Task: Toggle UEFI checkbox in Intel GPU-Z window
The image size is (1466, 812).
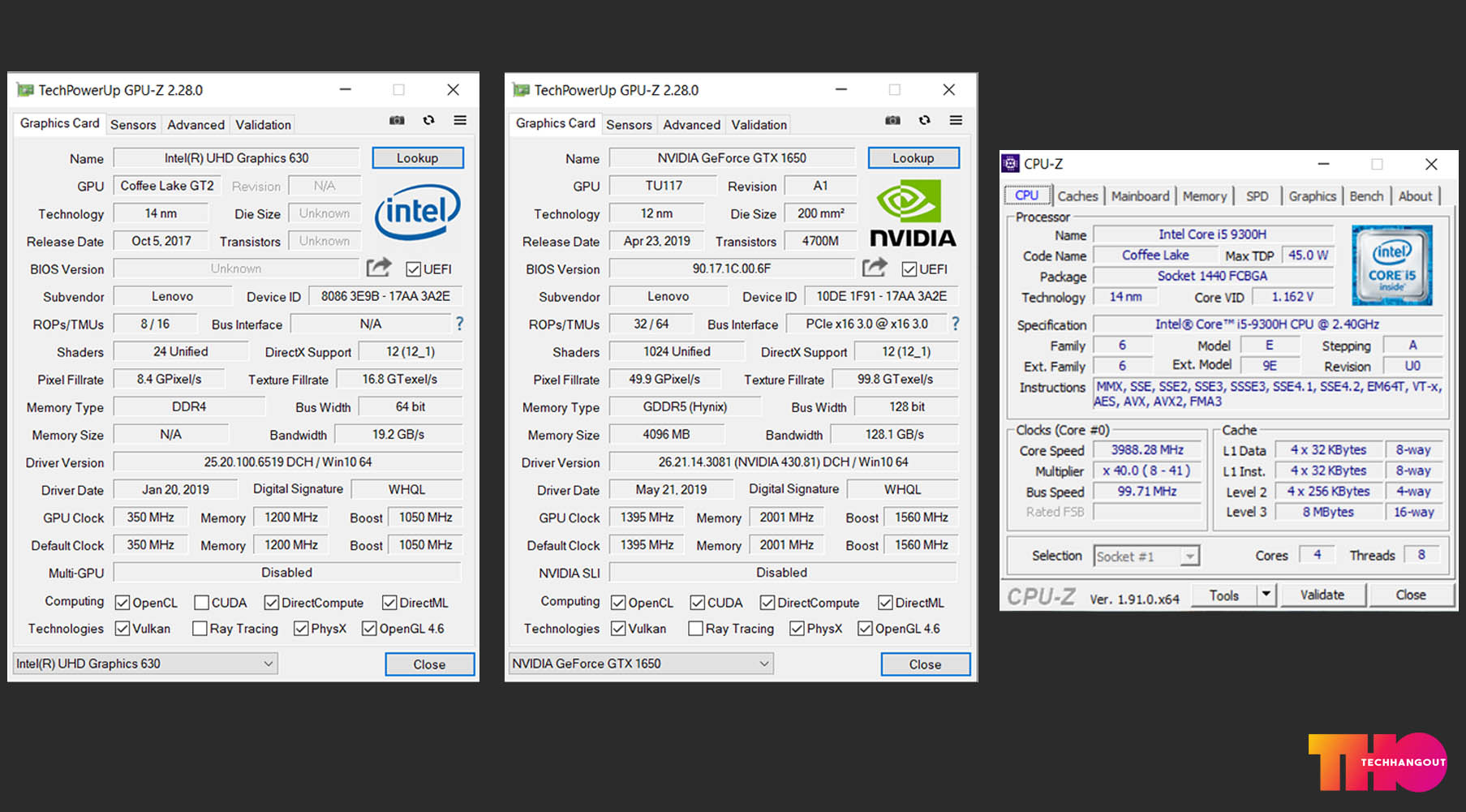Action: coord(414,269)
